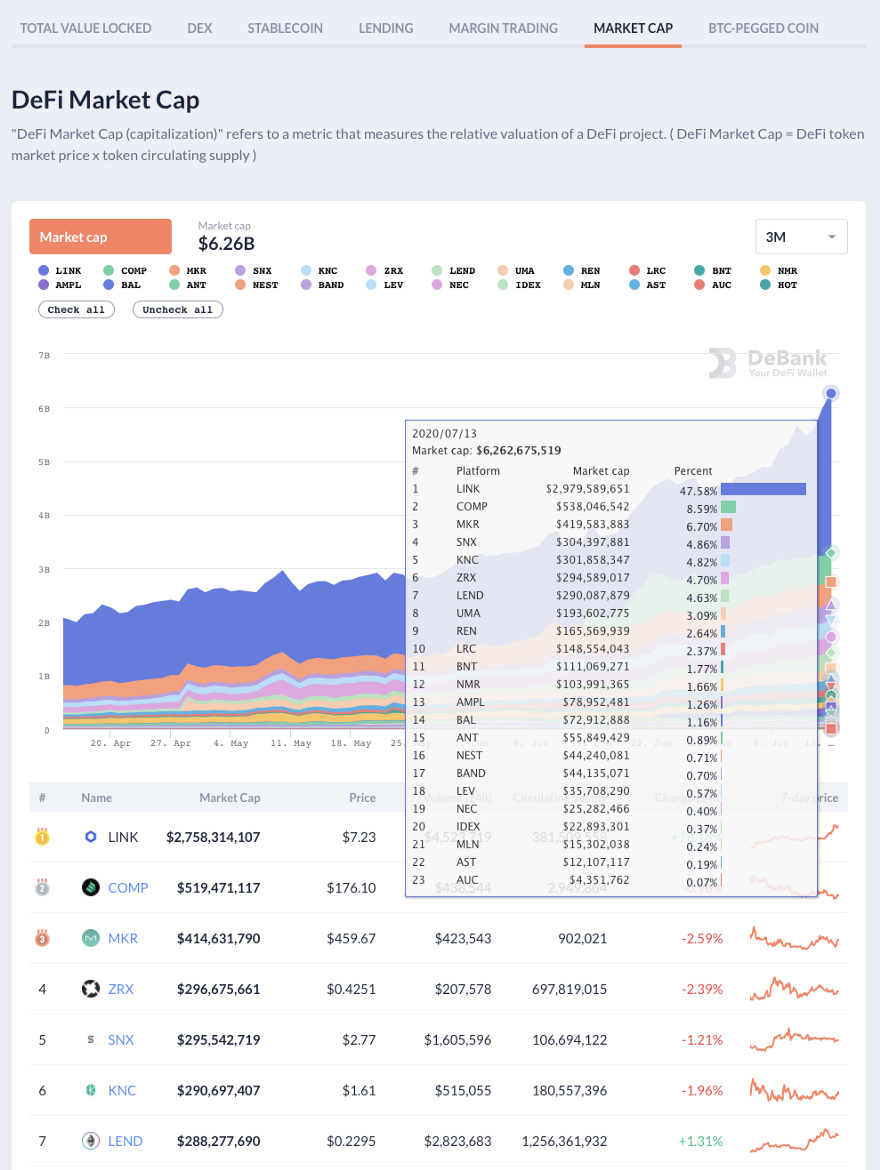Click the KNC 7-day price sparkline
The image size is (880, 1170).
(794, 1090)
